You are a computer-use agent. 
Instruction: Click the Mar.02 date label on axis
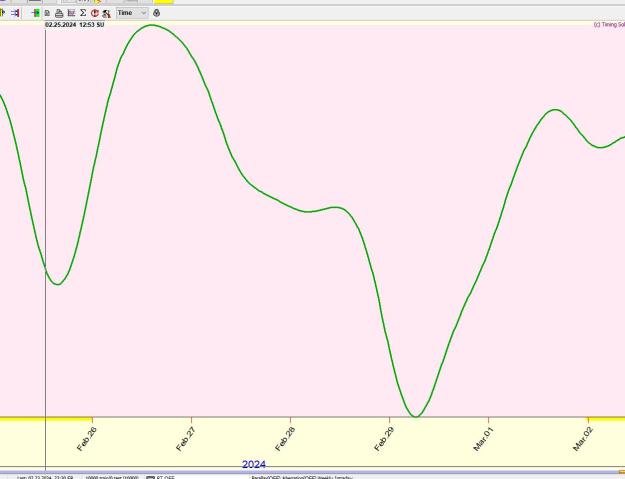[x=583, y=439]
